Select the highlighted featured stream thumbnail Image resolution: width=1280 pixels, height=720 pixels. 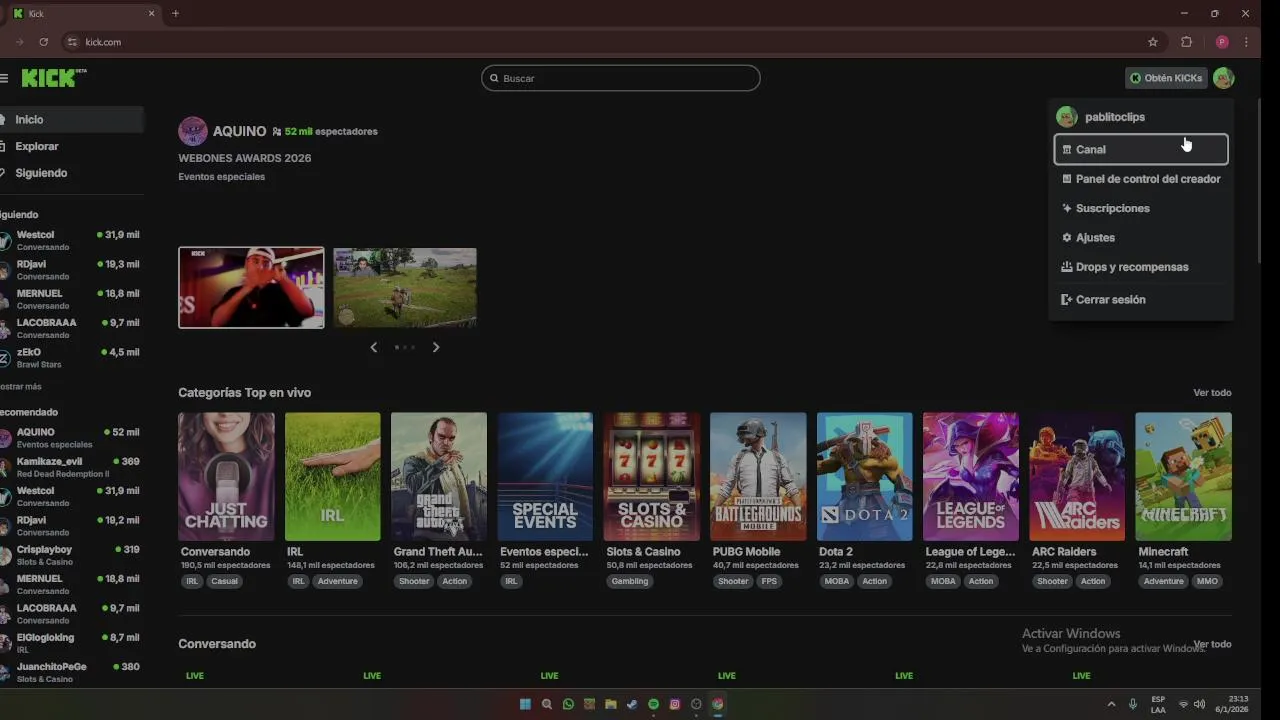coord(251,288)
